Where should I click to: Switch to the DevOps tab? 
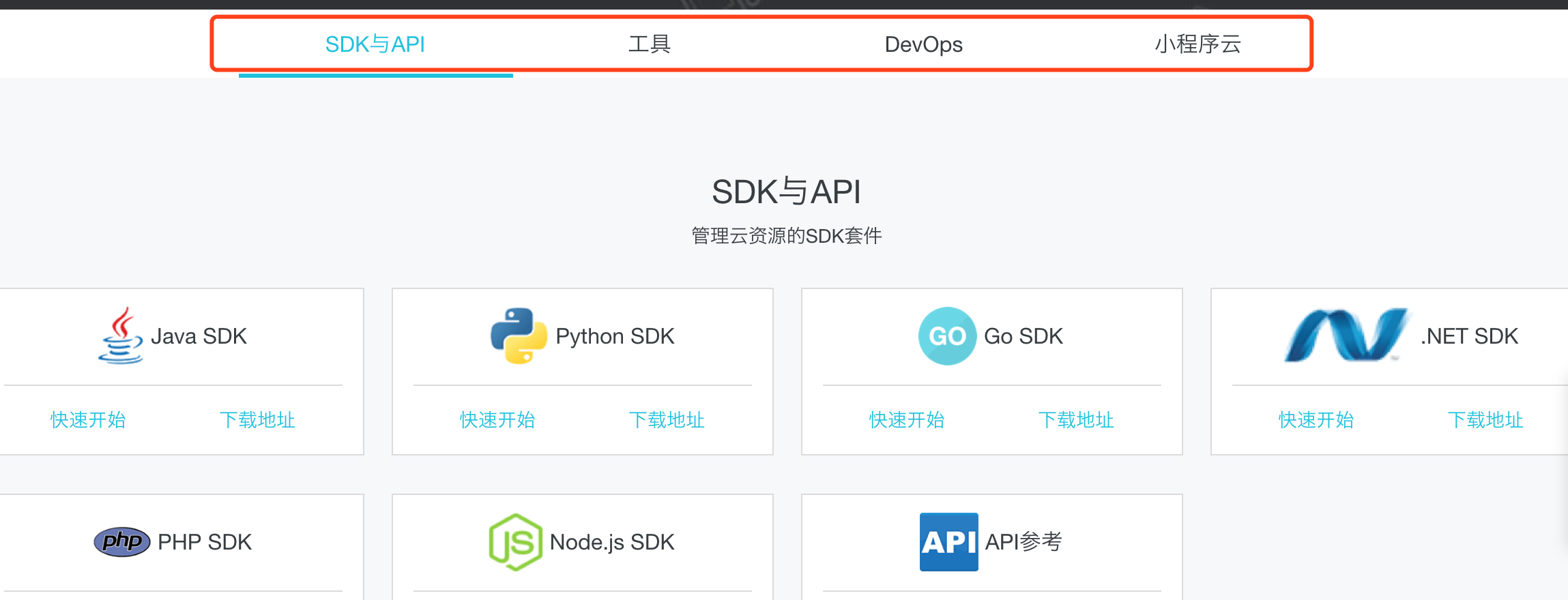[x=923, y=44]
